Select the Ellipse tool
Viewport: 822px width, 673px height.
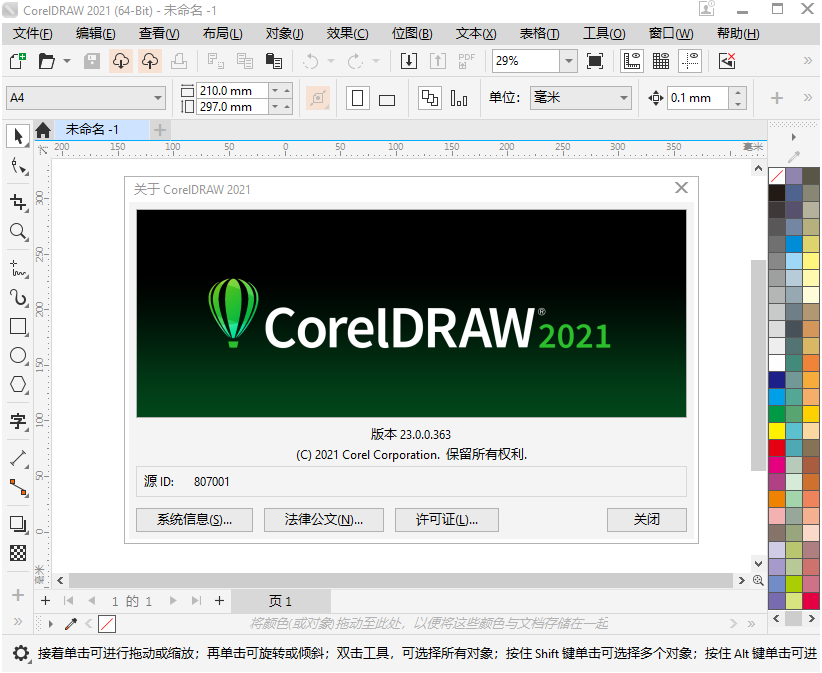pos(18,355)
